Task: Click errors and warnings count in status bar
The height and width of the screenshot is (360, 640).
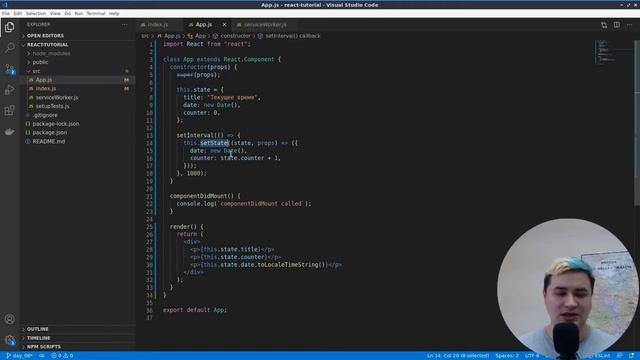Action: point(62,356)
